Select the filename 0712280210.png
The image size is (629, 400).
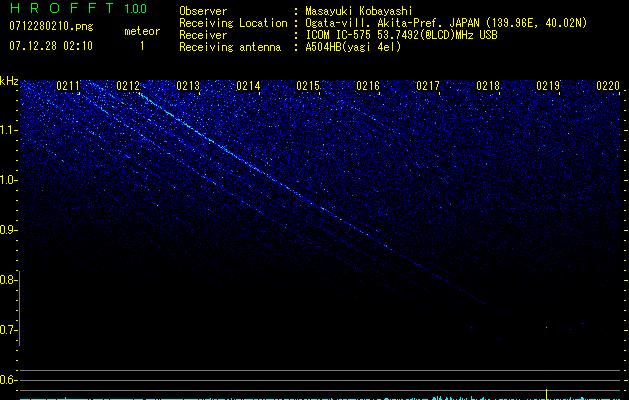(x=51, y=26)
